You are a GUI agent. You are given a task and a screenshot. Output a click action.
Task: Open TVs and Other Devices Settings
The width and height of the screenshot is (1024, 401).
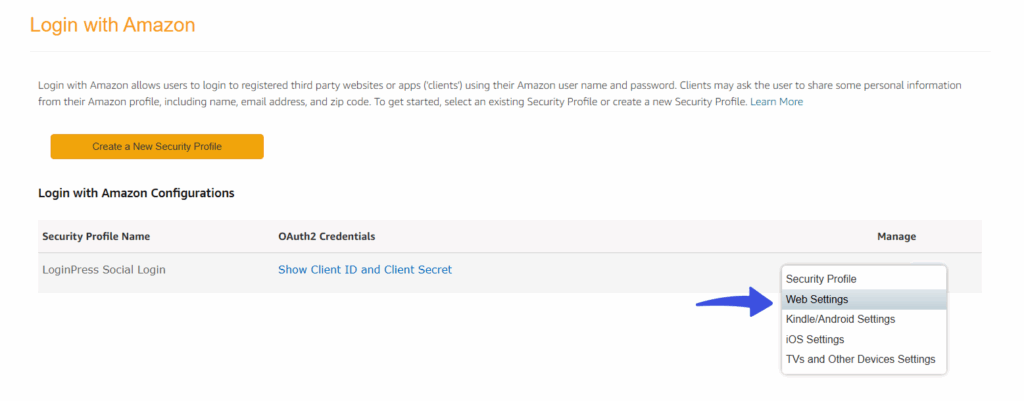[863, 359]
